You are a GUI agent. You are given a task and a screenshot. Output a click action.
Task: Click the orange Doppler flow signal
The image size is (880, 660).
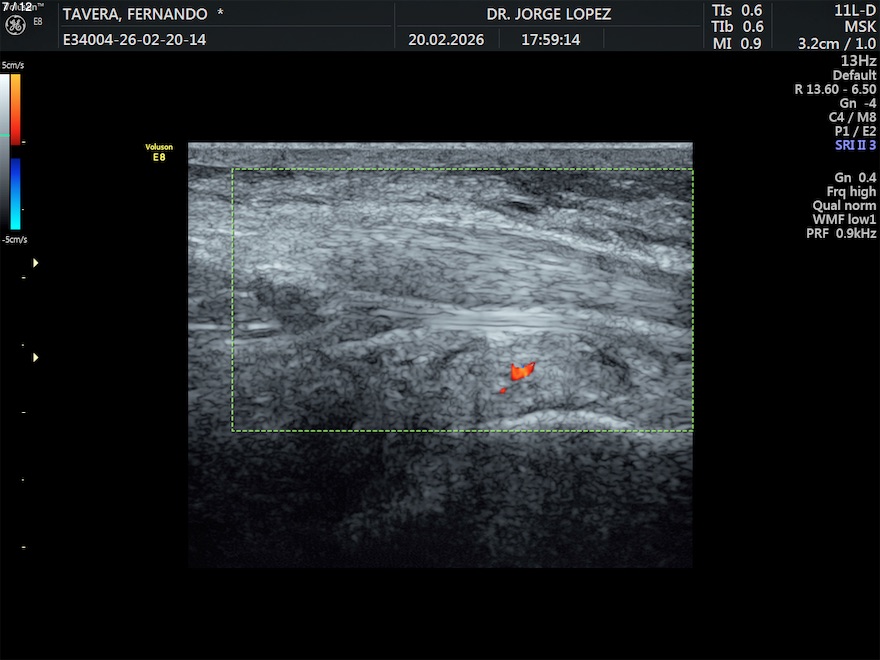click(x=522, y=371)
